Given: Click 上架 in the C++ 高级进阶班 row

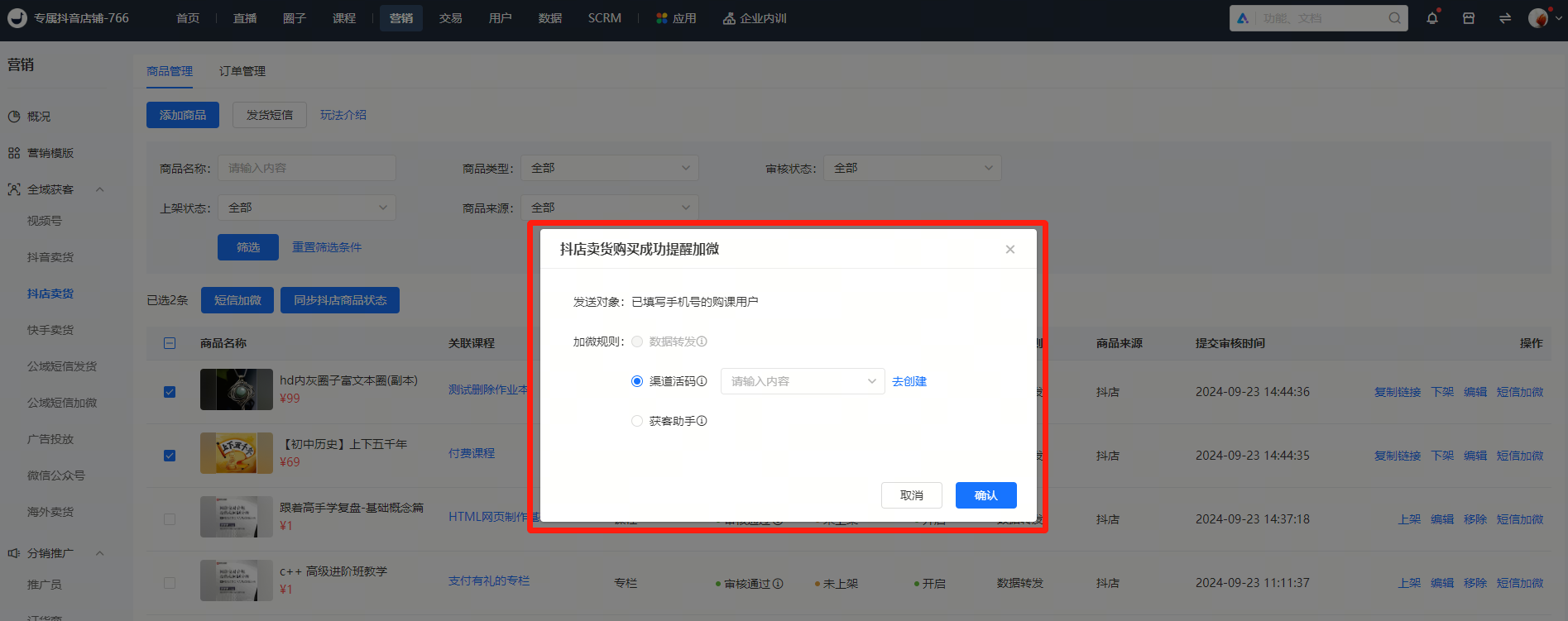Looking at the screenshot, I should [1409, 583].
